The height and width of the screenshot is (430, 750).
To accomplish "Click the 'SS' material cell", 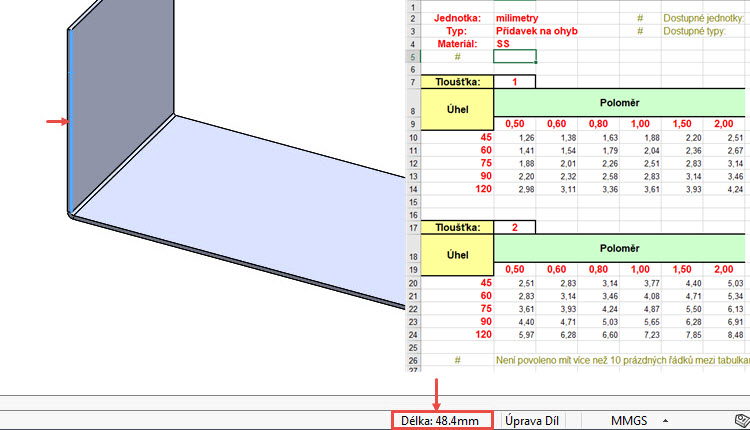I will click(x=503, y=44).
